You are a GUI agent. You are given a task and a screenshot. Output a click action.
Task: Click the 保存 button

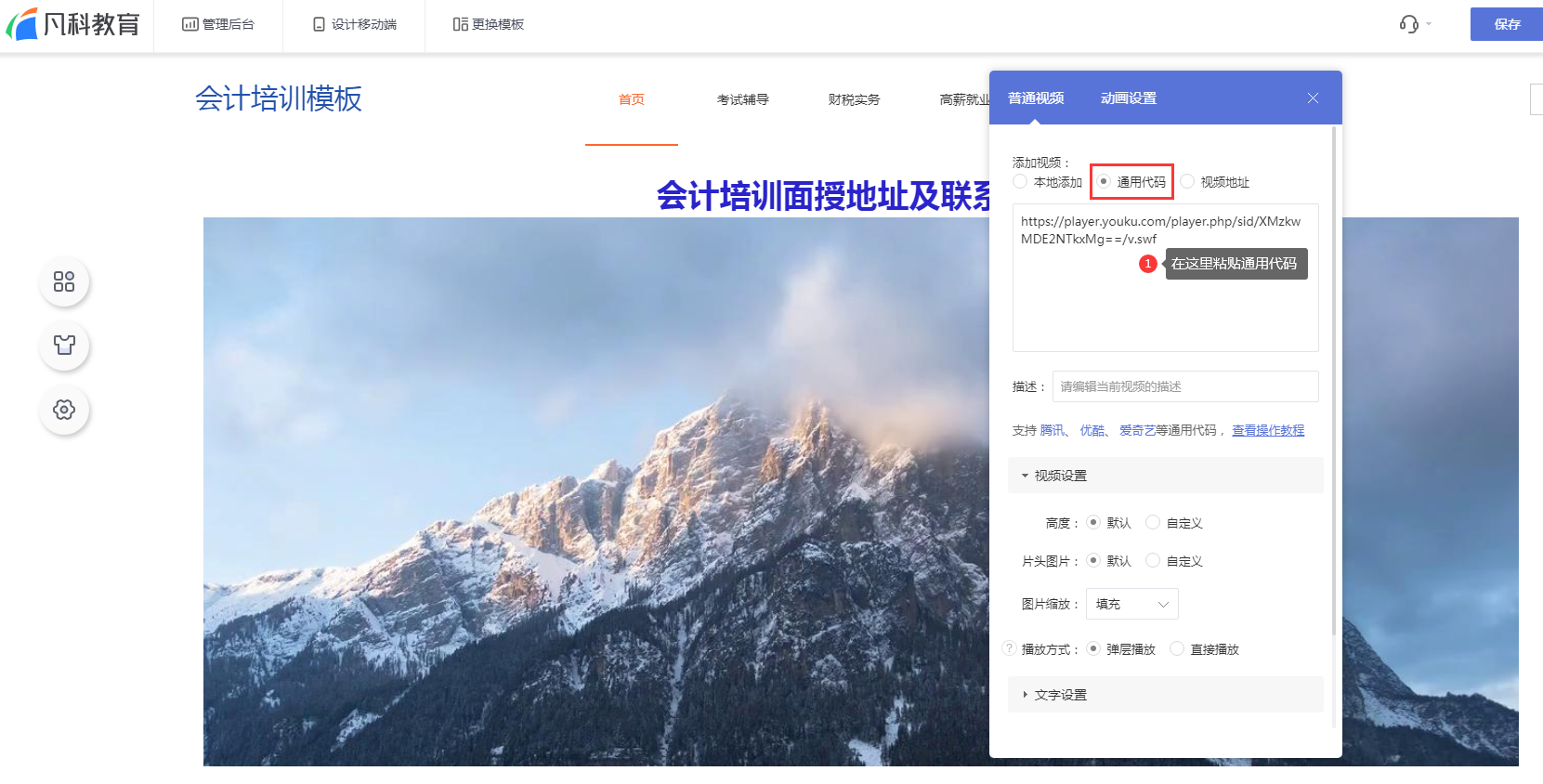[x=1507, y=24]
